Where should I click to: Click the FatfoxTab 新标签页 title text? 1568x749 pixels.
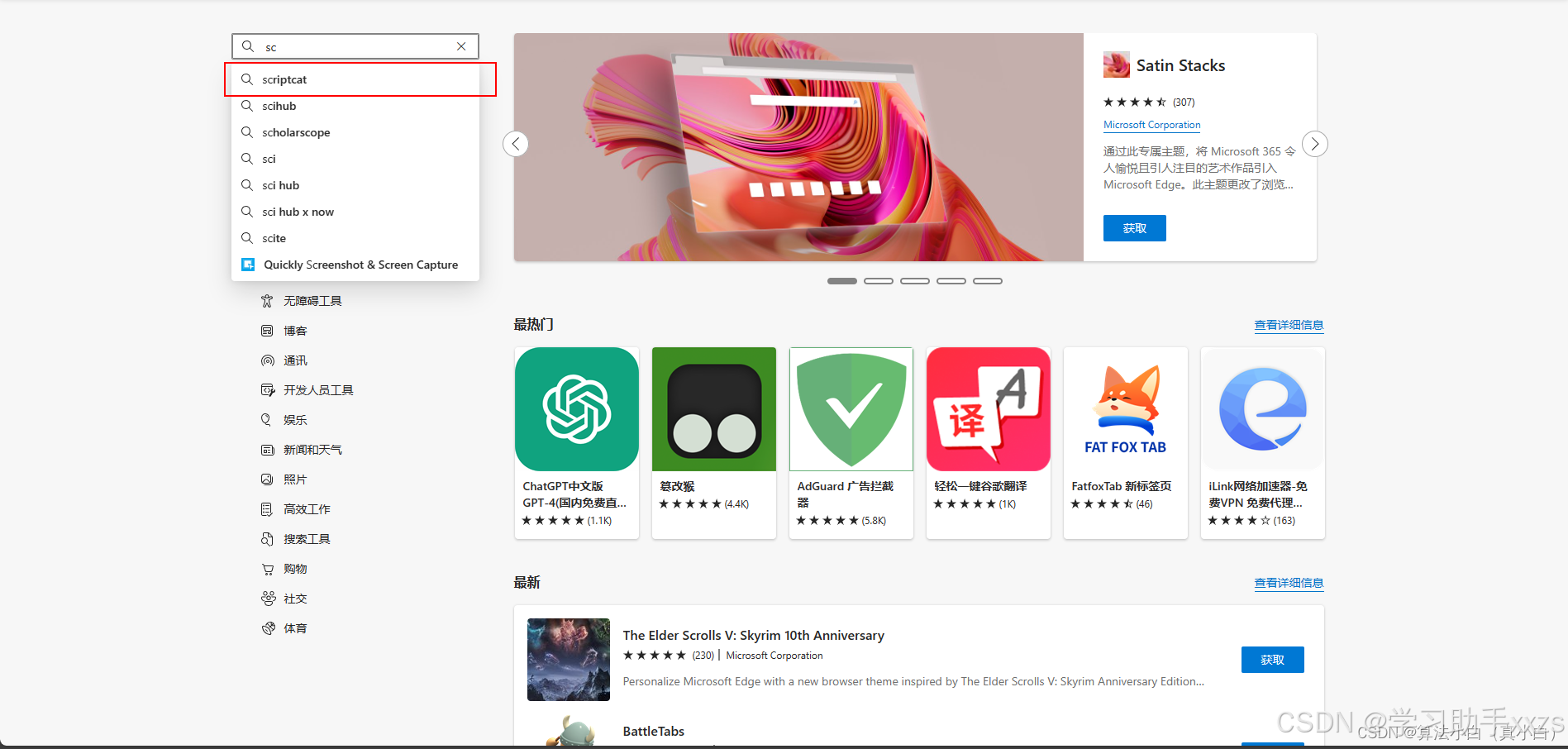(x=1122, y=486)
